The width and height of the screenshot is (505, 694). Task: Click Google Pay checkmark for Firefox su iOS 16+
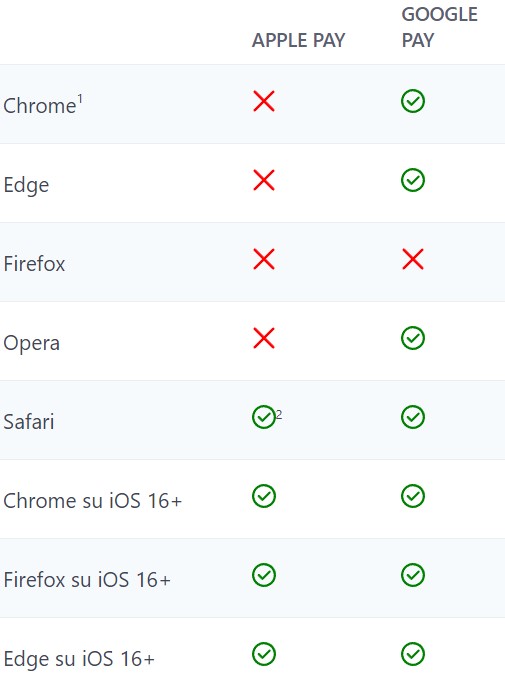413,575
